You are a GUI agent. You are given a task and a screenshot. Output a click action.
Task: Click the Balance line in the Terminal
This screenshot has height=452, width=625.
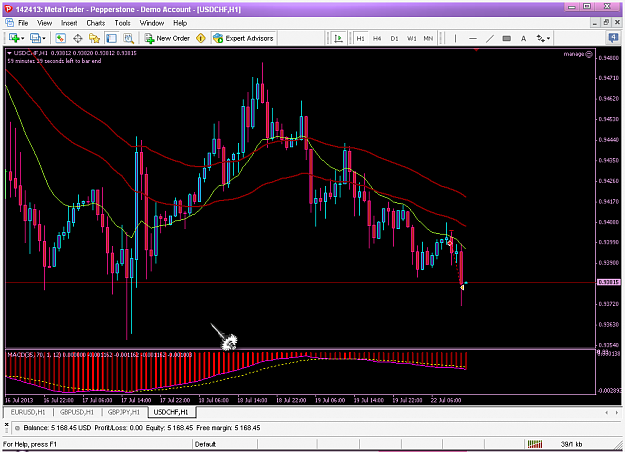(142, 428)
